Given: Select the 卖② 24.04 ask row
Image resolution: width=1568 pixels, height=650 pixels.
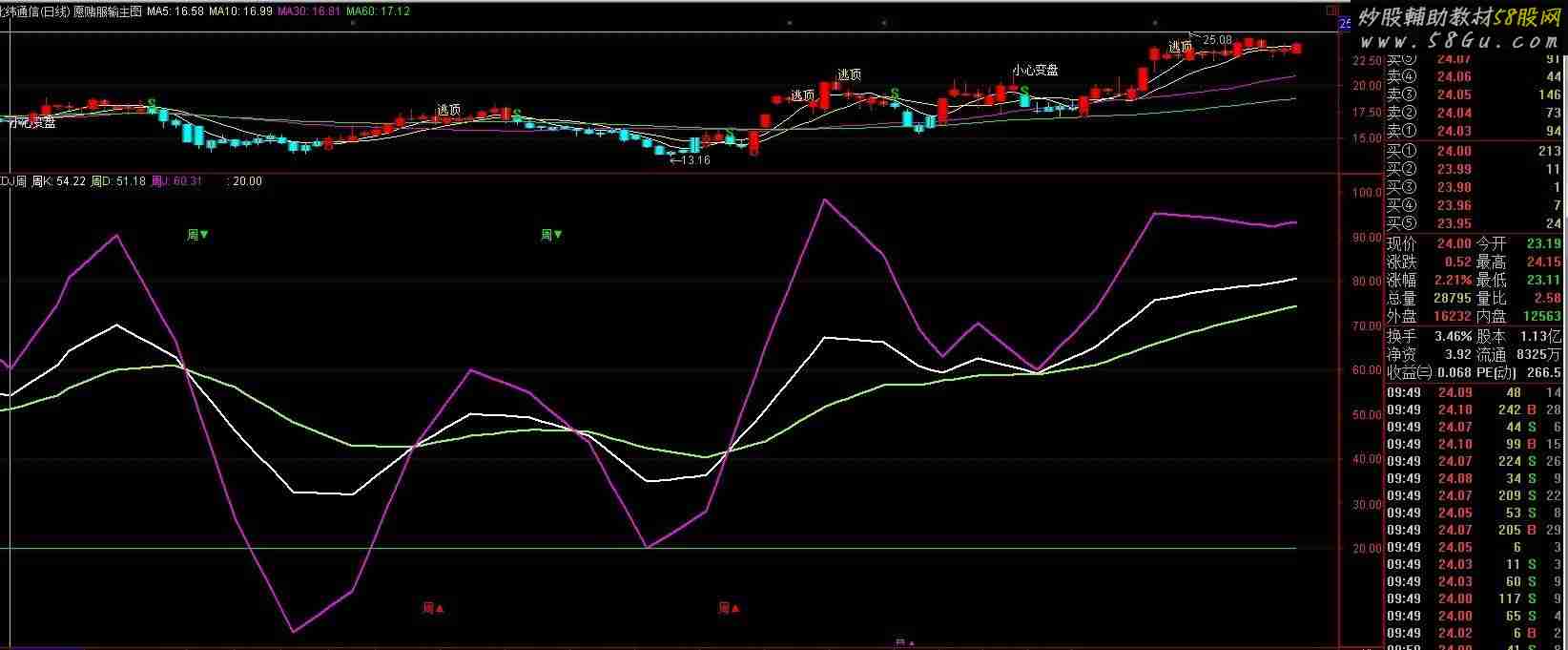Looking at the screenshot, I should (1474, 114).
